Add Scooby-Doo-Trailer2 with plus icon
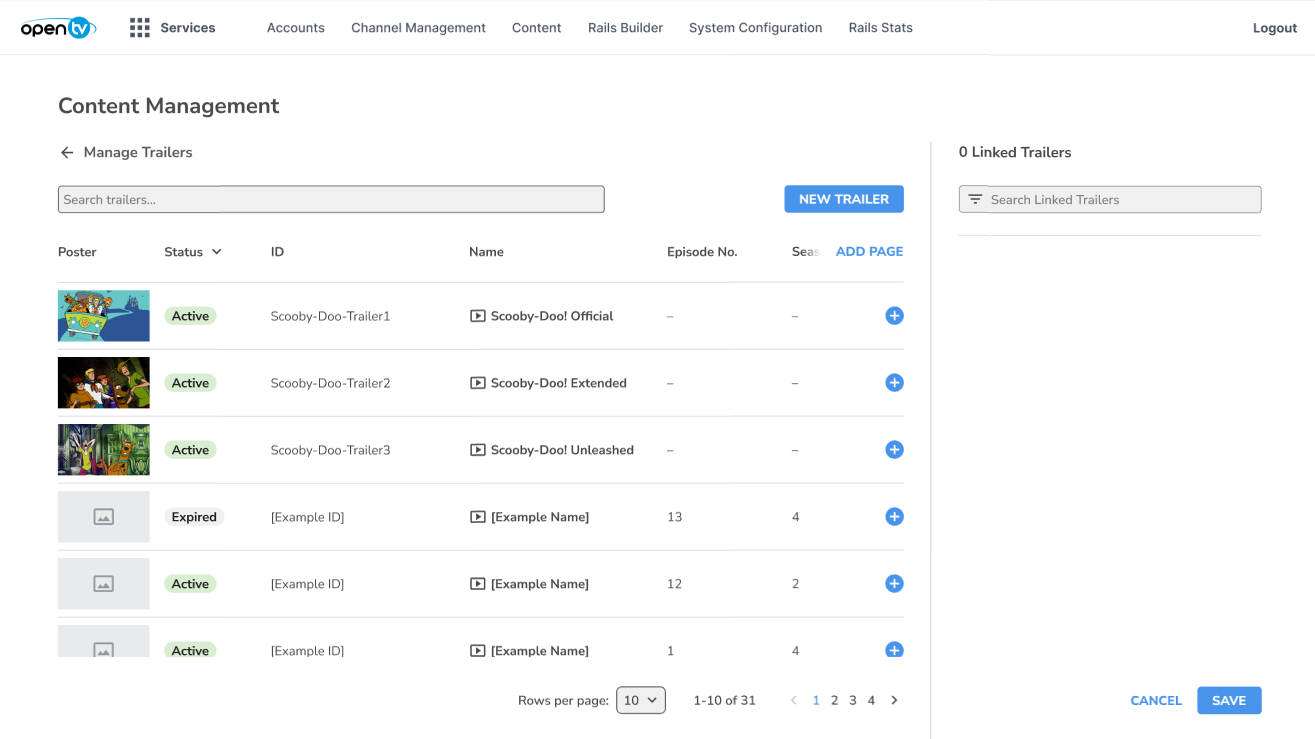This screenshot has width=1315, height=739. (894, 383)
